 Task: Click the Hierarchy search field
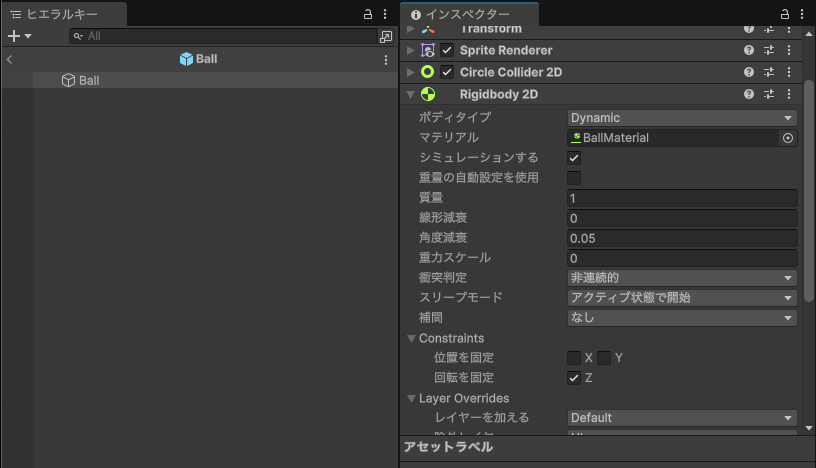point(223,36)
